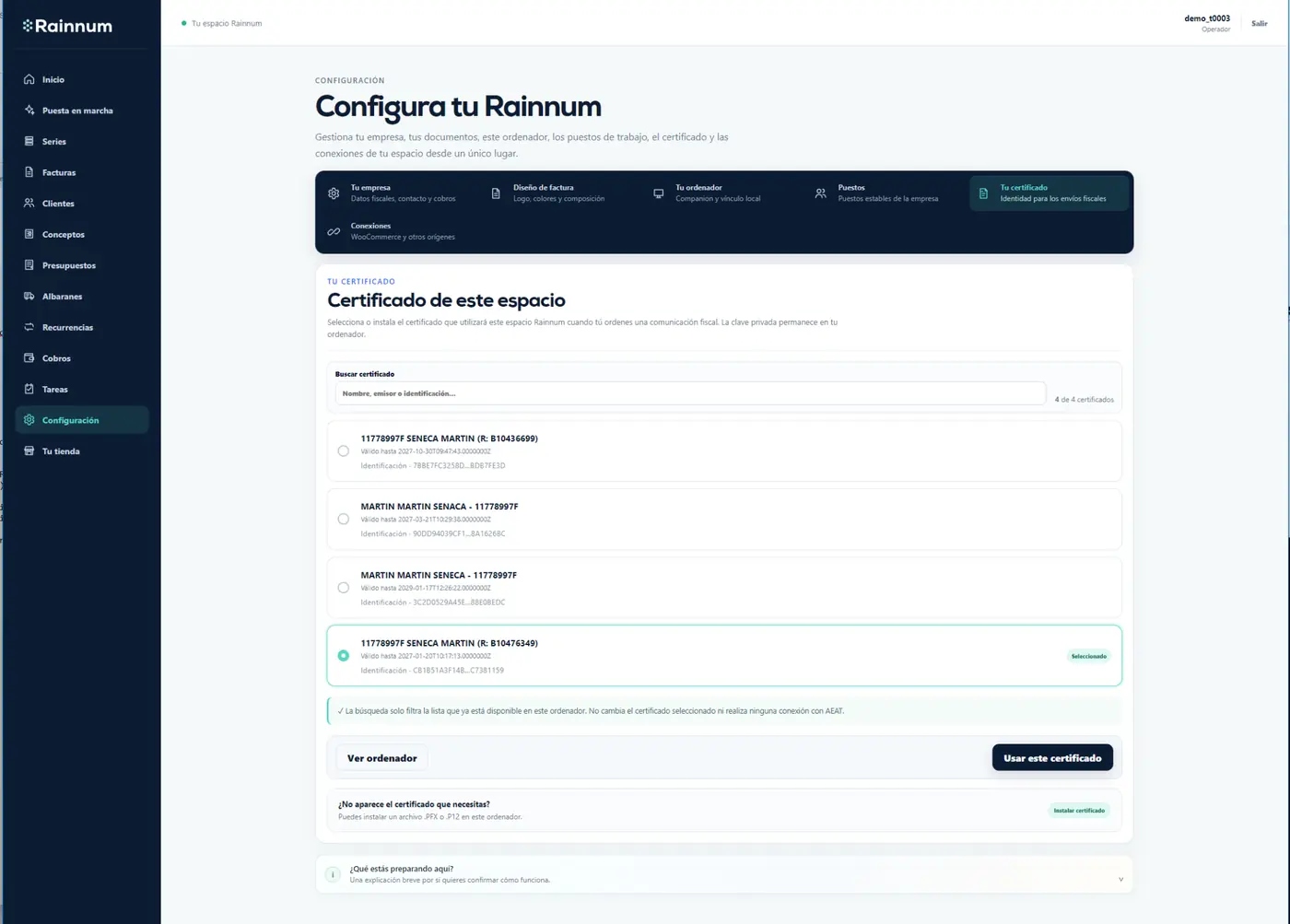Open Clientes using the people icon
The height and width of the screenshot is (924, 1290).
tap(29, 203)
